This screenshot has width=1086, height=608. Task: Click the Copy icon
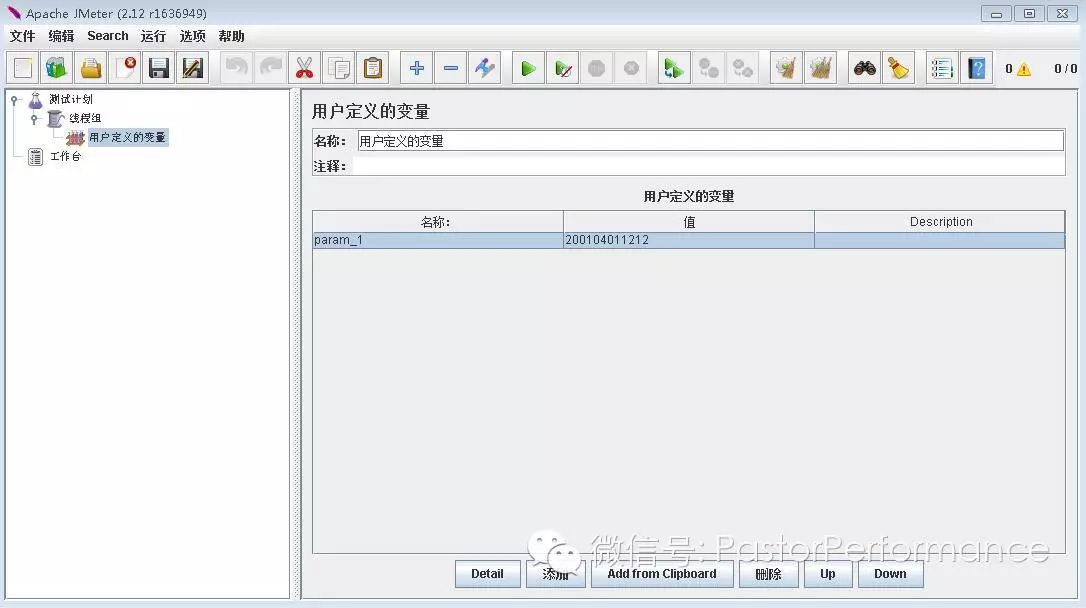click(x=339, y=68)
